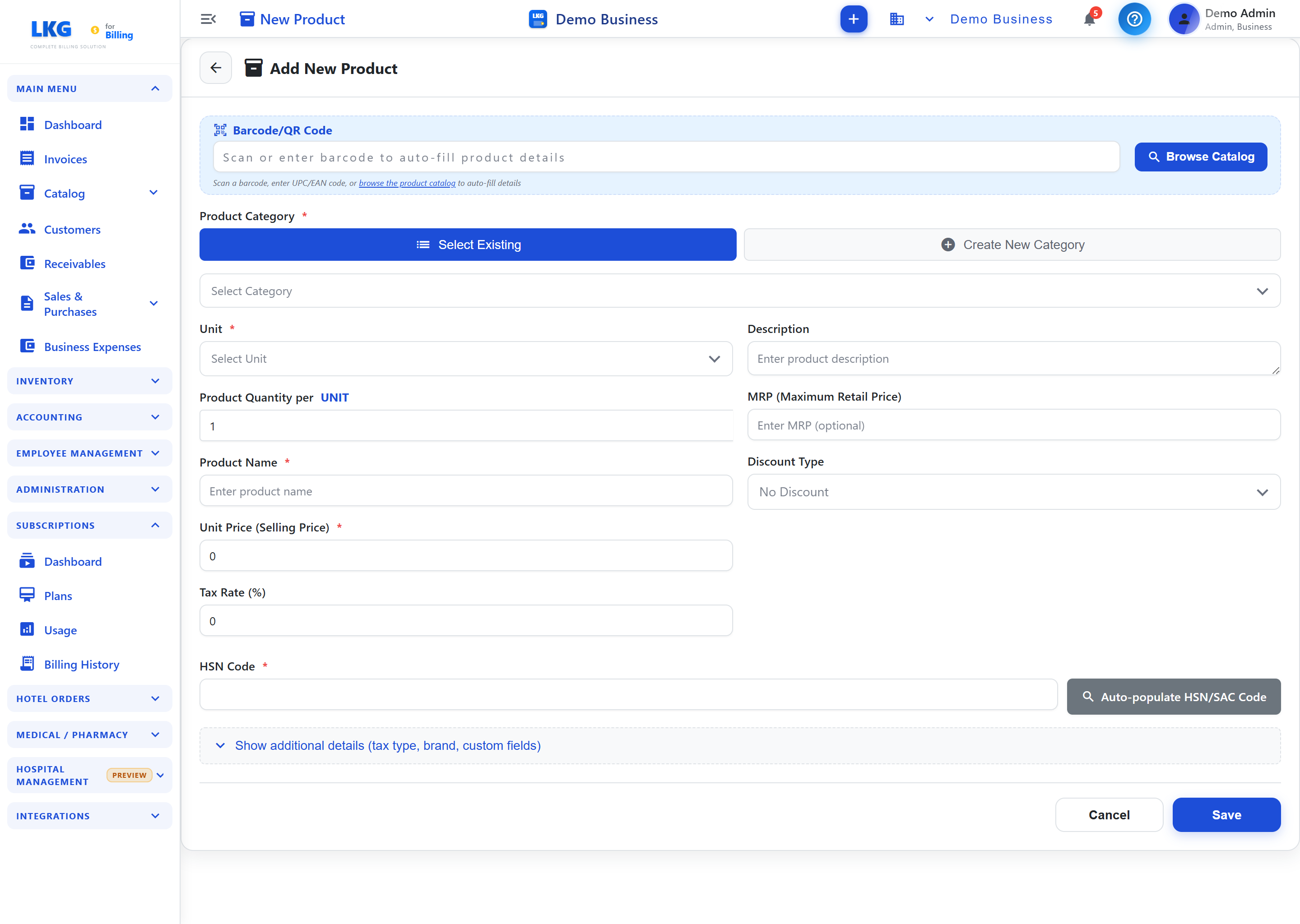Click the Receivables wallet icon
The image size is (1300, 924).
coord(27,263)
